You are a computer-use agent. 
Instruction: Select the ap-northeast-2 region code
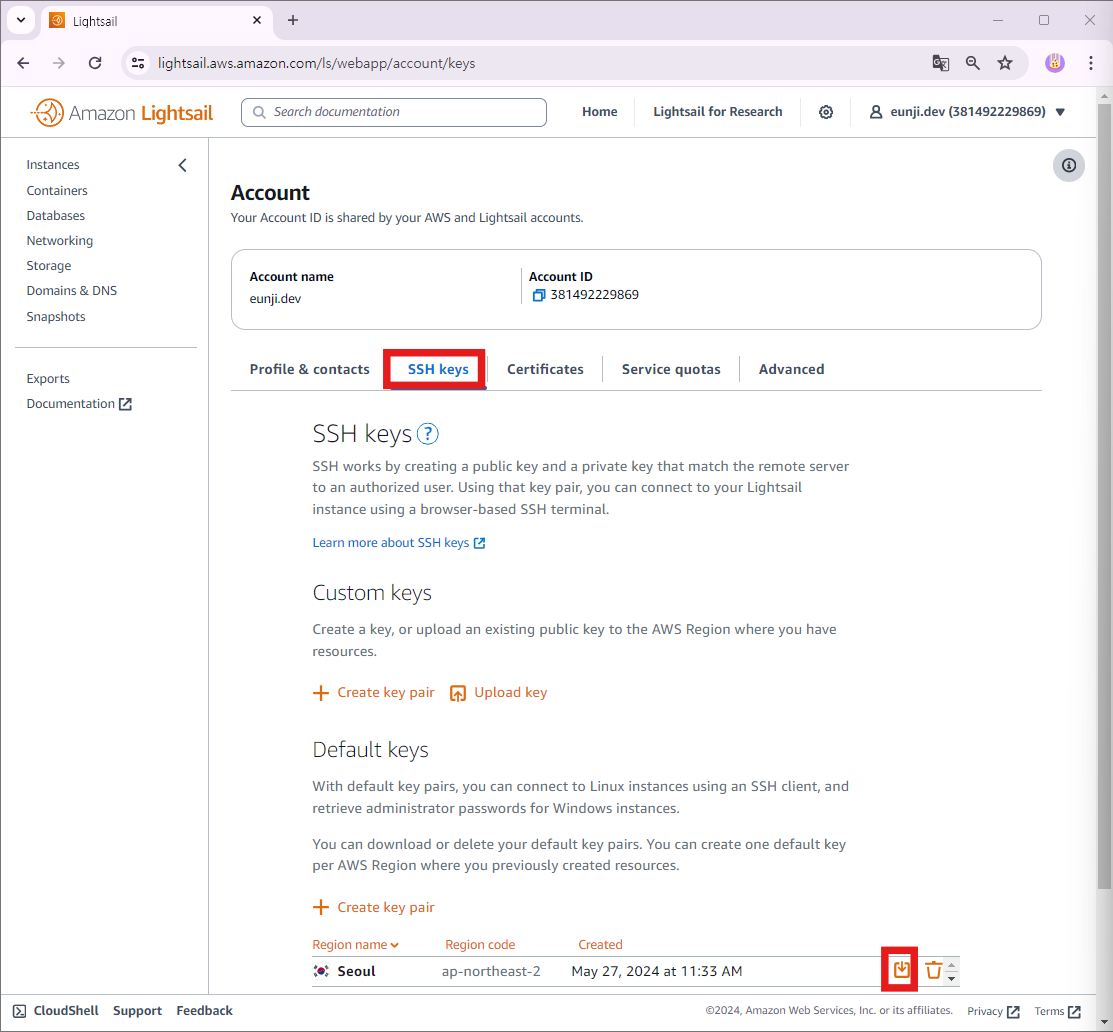(491, 972)
